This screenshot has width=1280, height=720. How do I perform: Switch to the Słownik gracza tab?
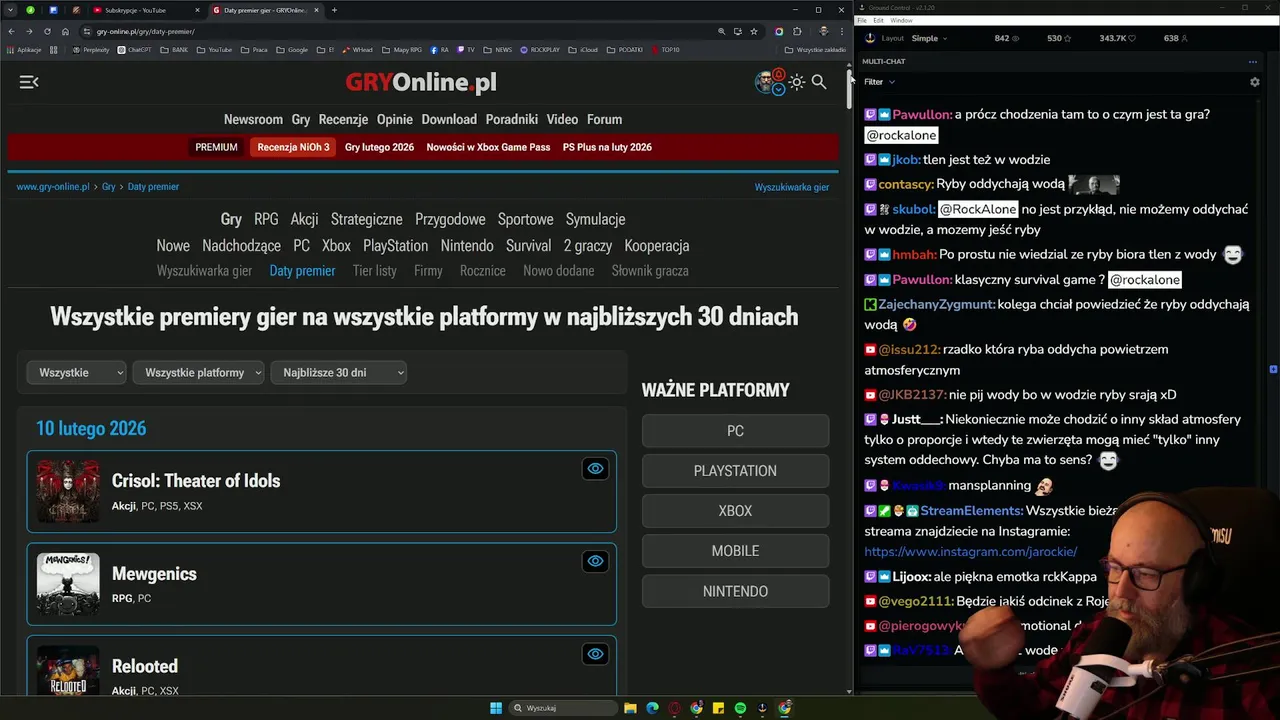tap(650, 271)
